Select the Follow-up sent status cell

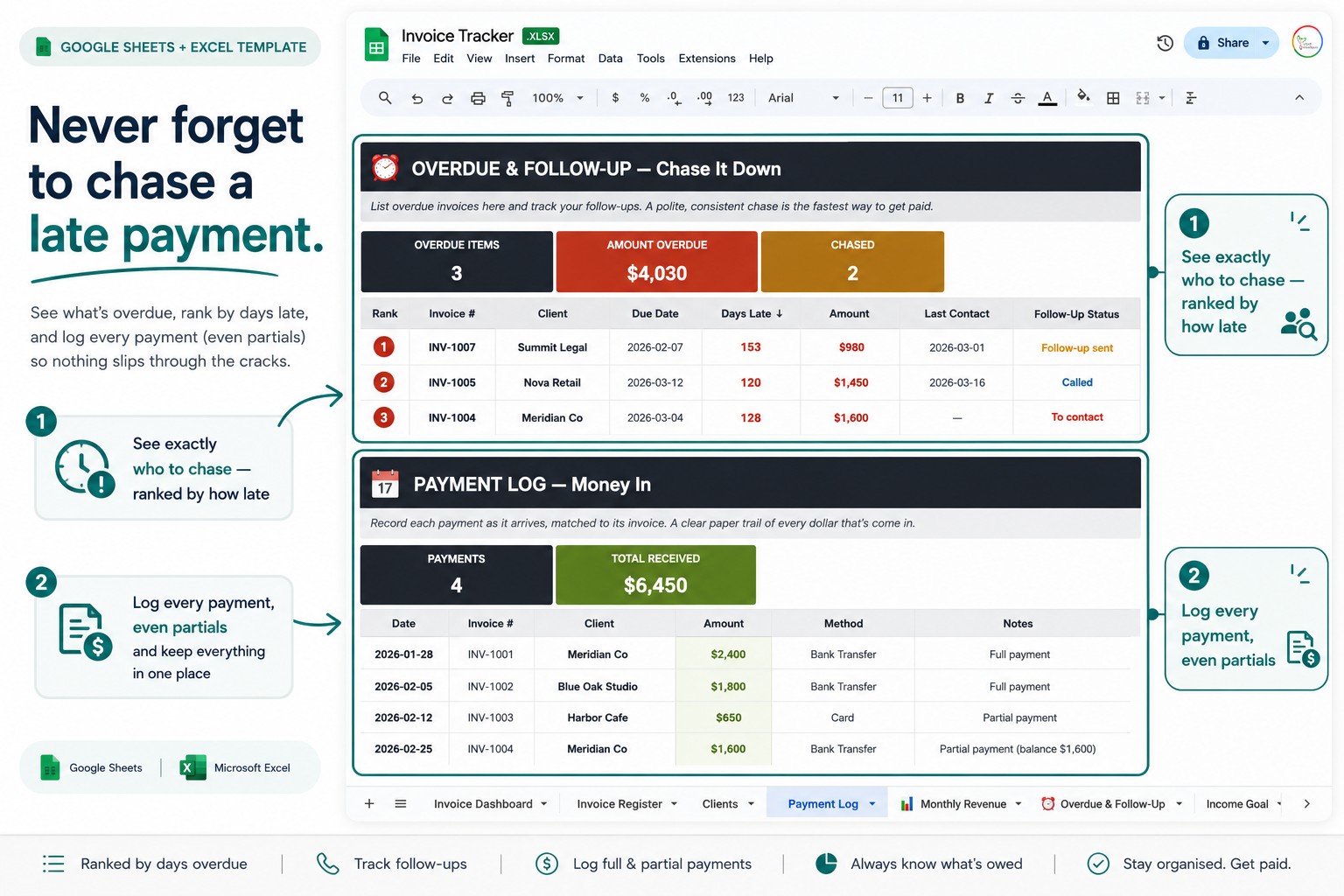[1077, 348]
